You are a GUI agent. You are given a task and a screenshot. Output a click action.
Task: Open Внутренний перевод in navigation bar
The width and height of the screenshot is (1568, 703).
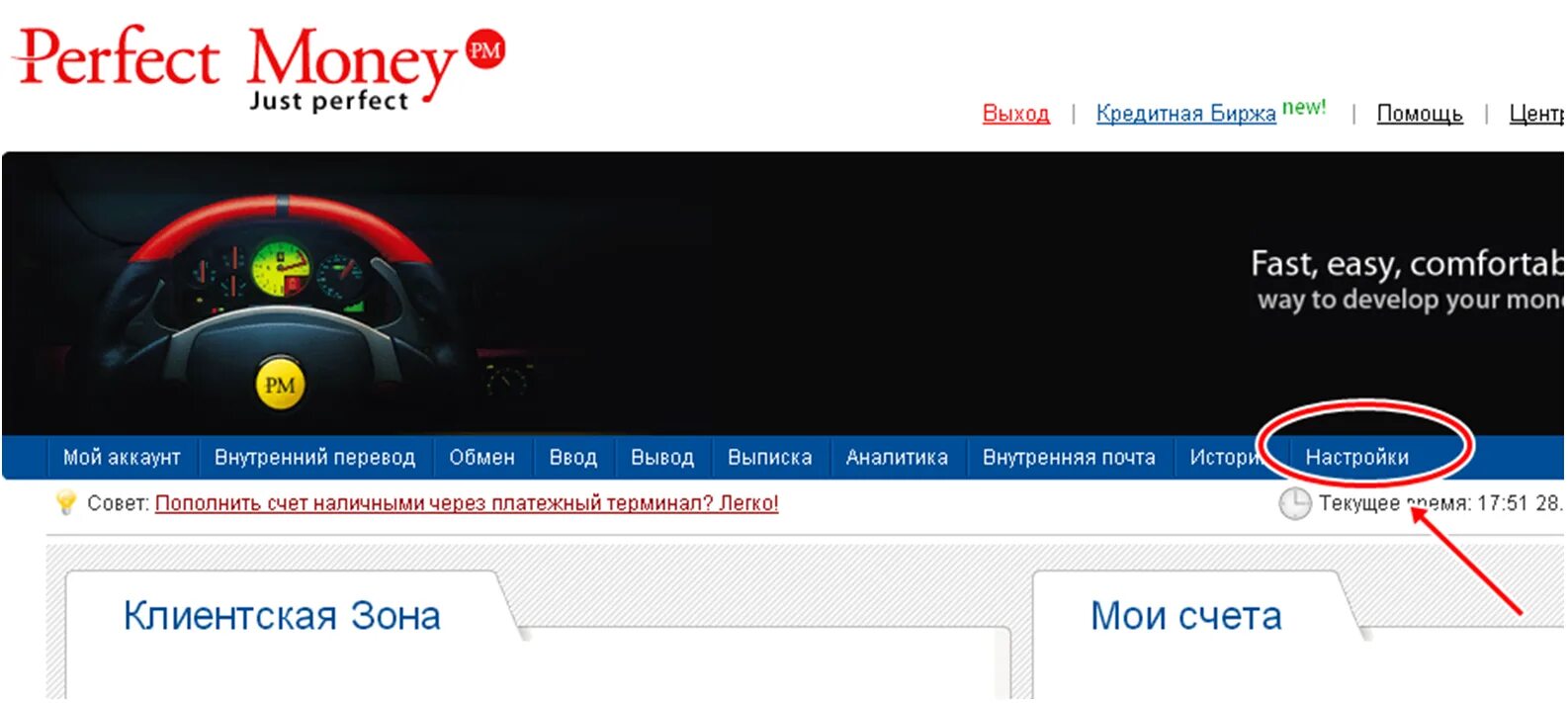[315, 458]
